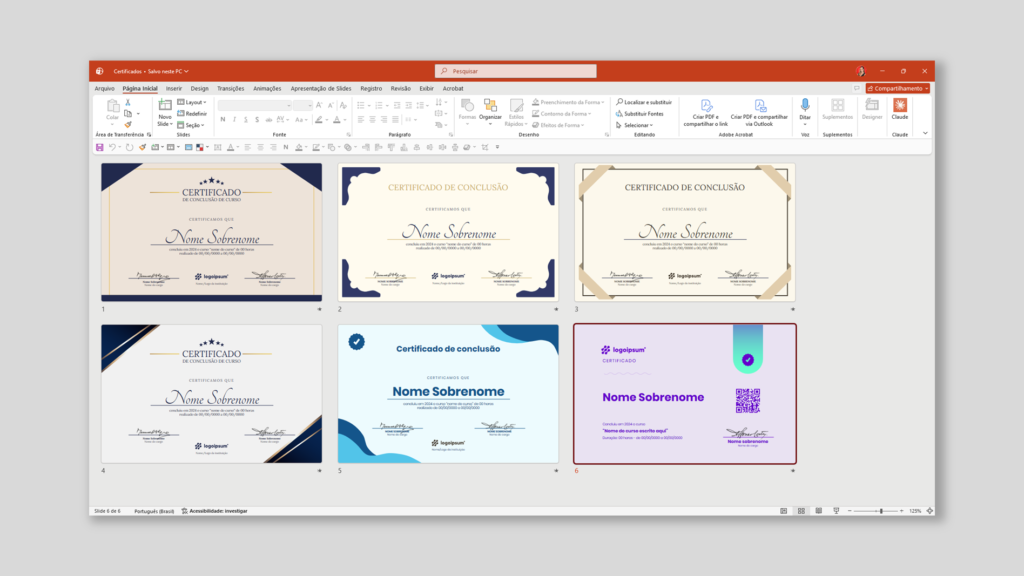The width and height of the screenshot is (1024, 576).
Task: Click the Redo icon in quick access toolbar
Action: point(129,148)
